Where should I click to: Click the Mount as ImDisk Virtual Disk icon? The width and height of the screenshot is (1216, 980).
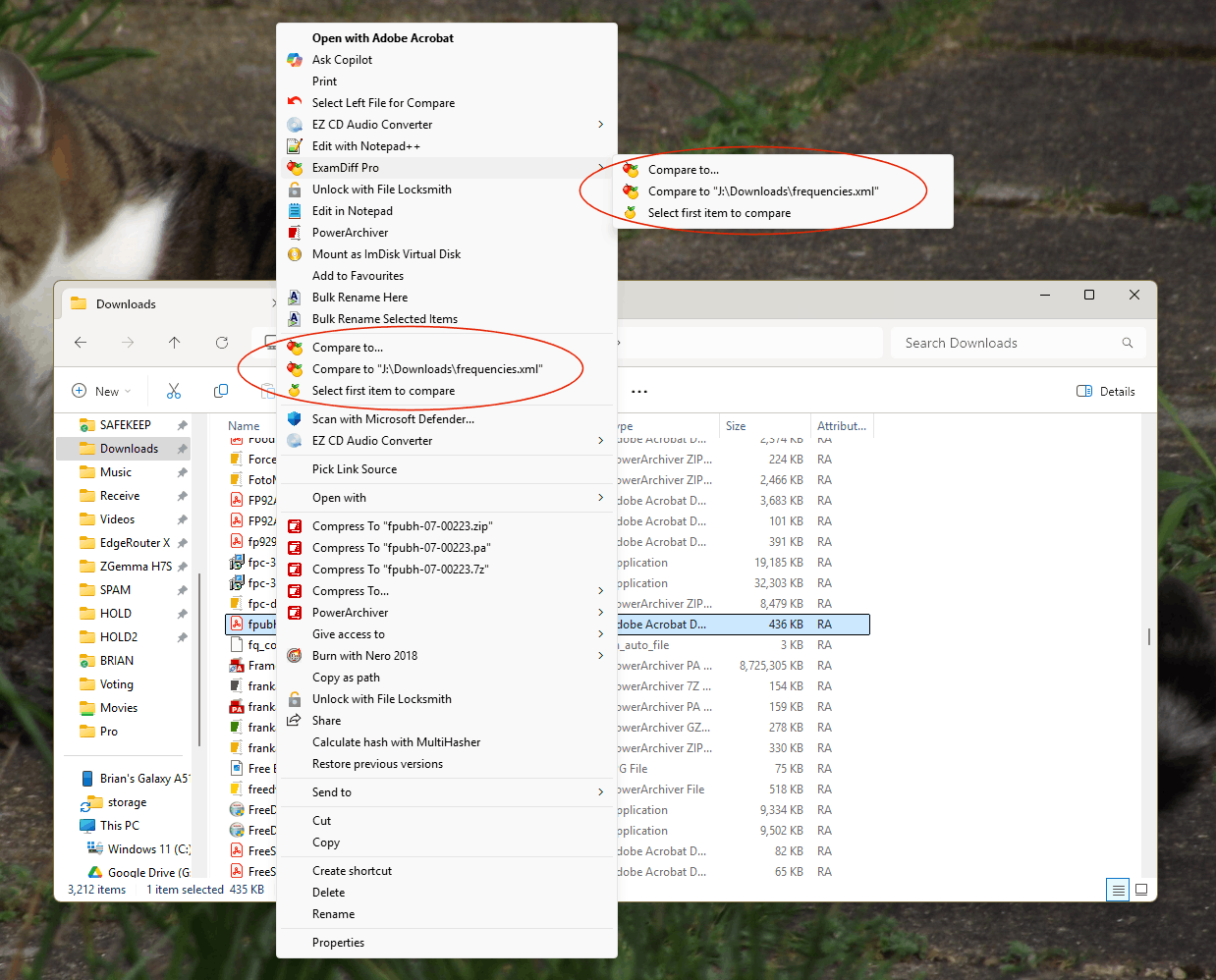pos(295,254)
